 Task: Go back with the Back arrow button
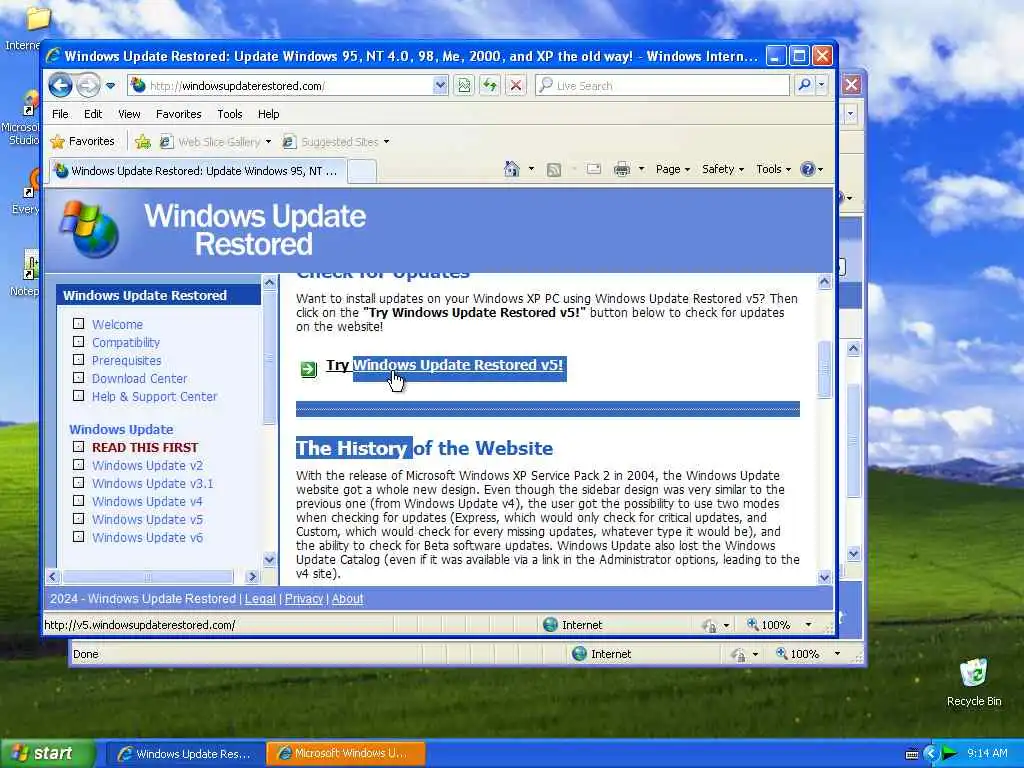[60, 86]
